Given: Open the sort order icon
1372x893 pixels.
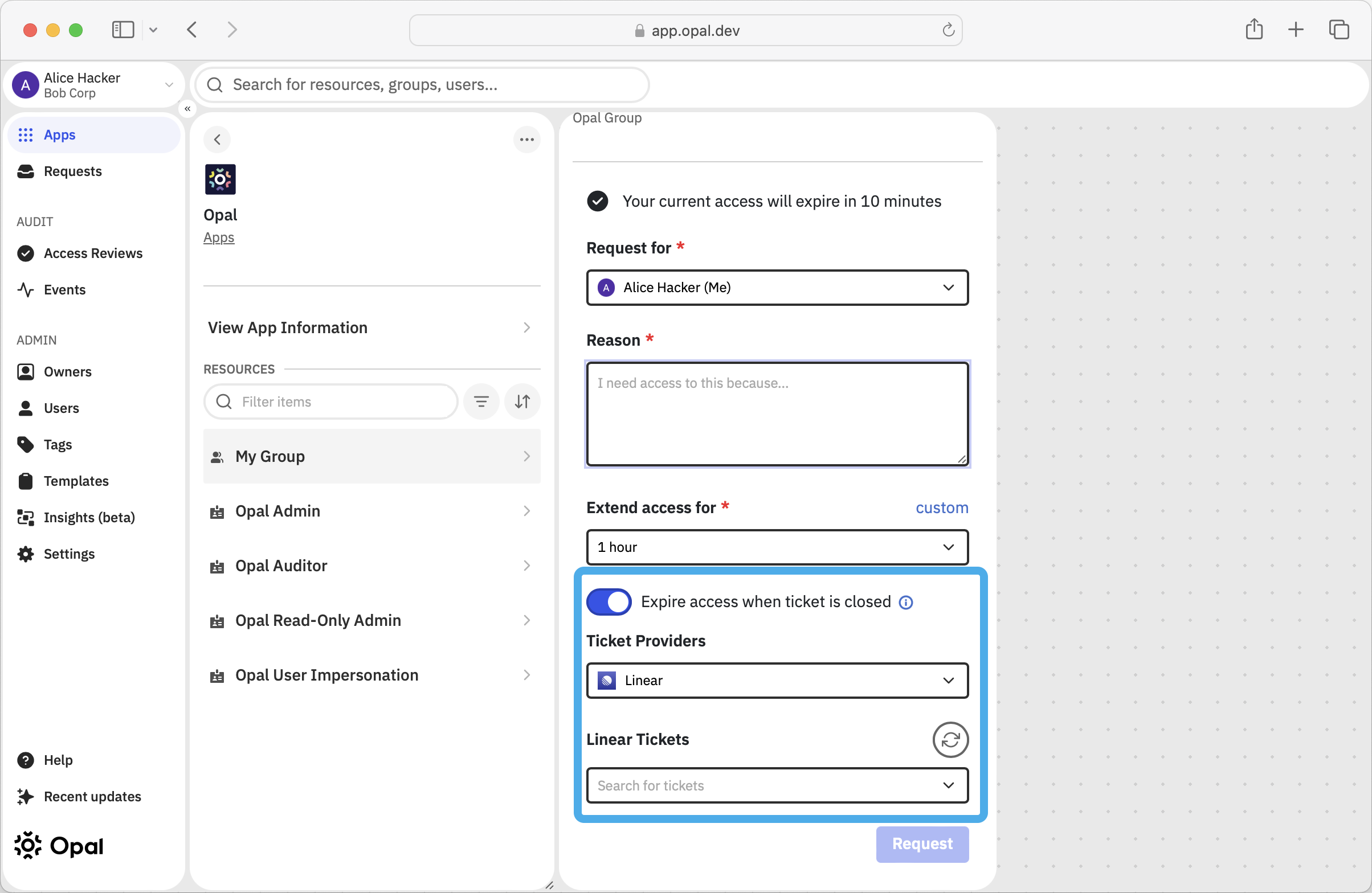Looking at the screenshot, I should [522, 402].
